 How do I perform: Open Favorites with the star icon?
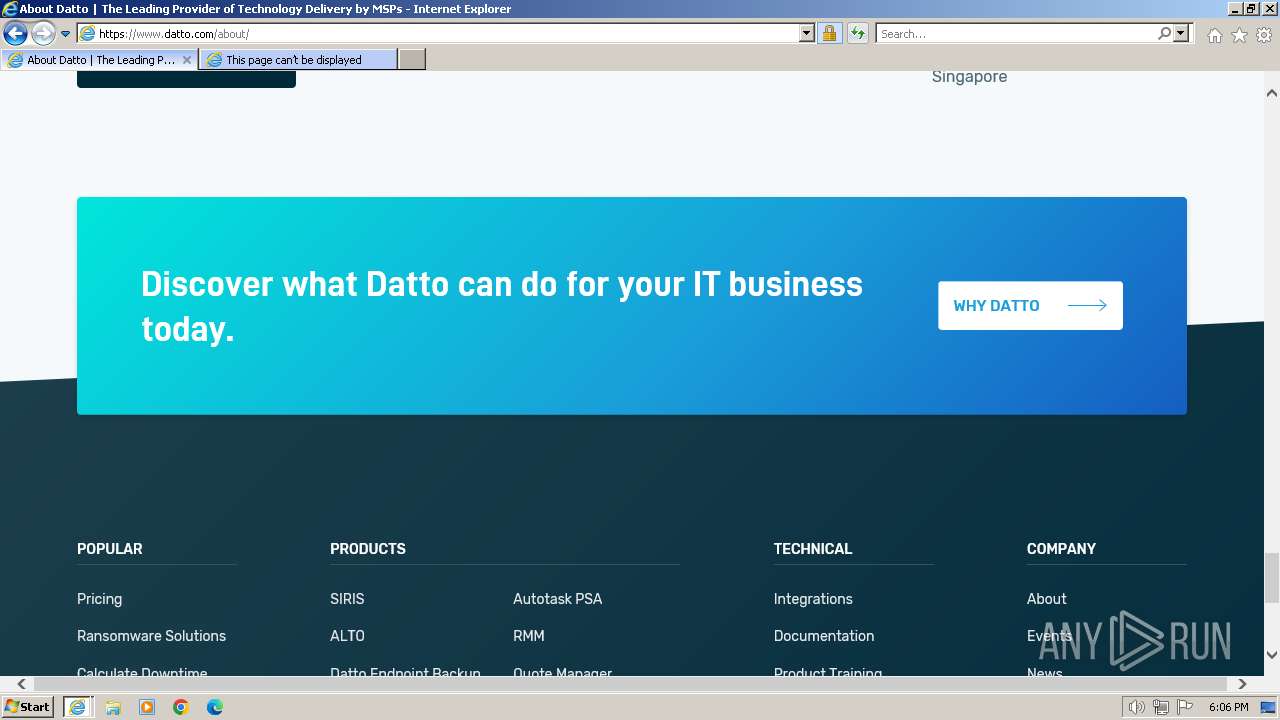(x=1239, y=35)
